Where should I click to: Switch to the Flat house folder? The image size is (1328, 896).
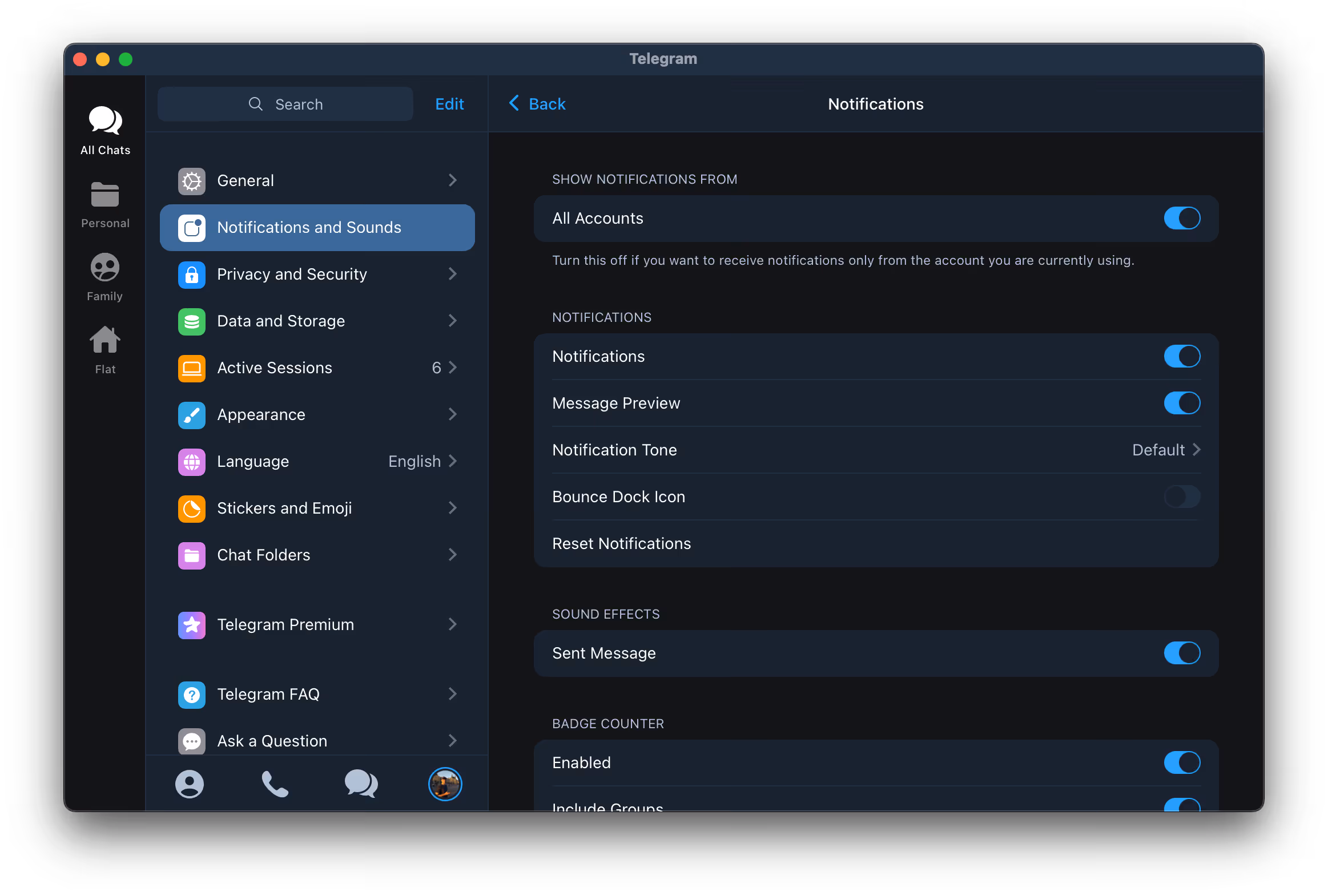coord(105,340)
